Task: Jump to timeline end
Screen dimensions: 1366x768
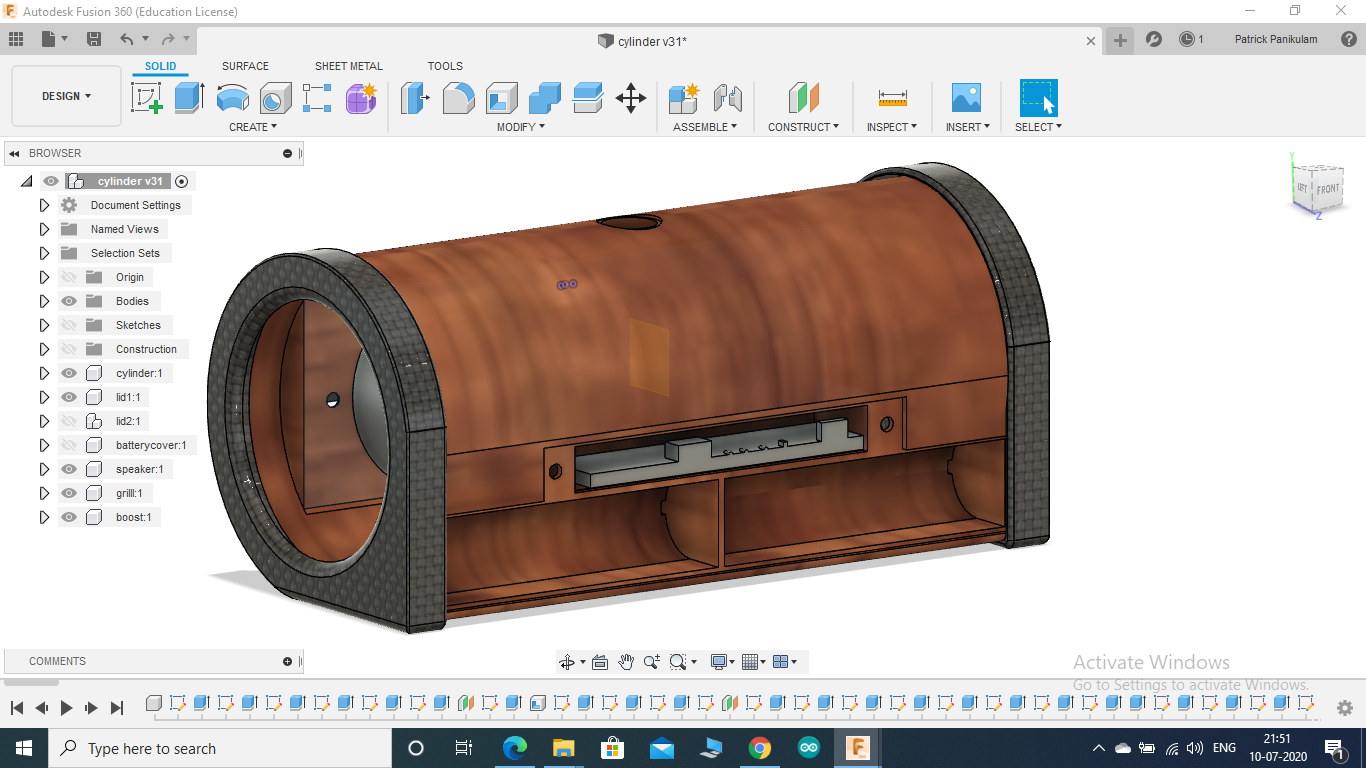Action: click(117, 708)
